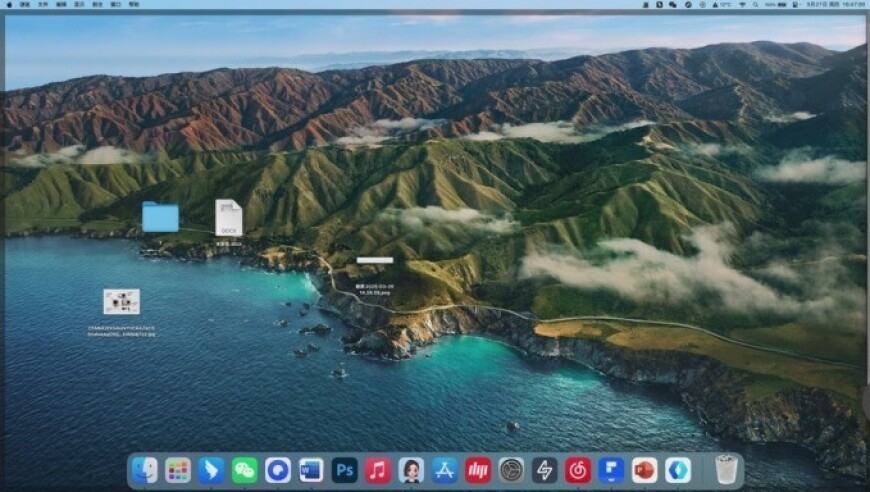Open the Trash in the Dock
870x492 pixels.
(726, 470)
